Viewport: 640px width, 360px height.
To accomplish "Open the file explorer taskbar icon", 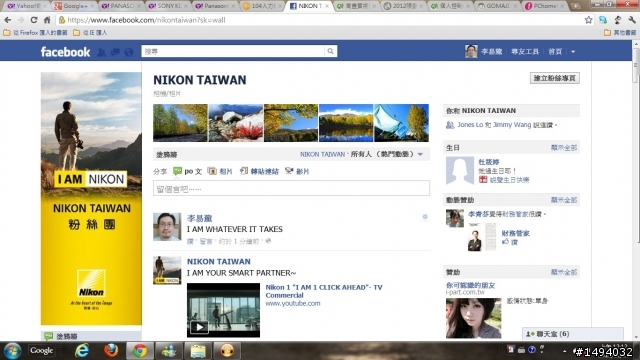I will [198, 351].
